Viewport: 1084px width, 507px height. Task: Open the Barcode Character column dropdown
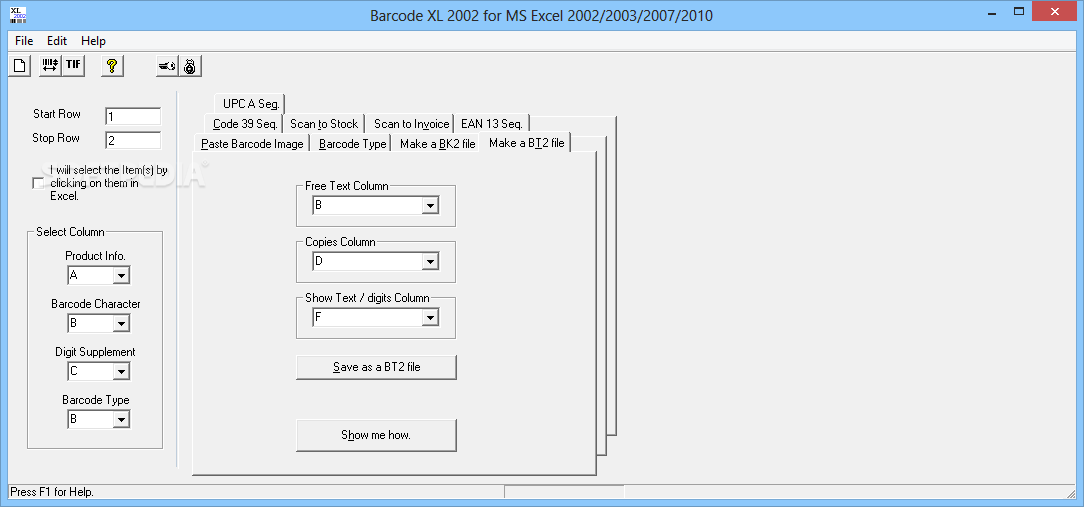pos(121,323)
